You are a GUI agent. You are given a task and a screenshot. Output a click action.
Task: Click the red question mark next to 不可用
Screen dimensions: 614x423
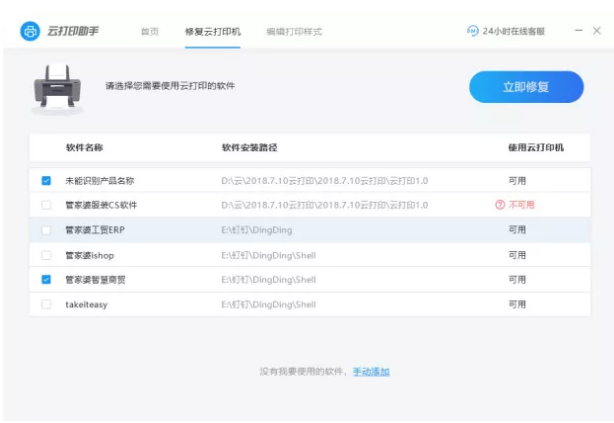point(500,205)
